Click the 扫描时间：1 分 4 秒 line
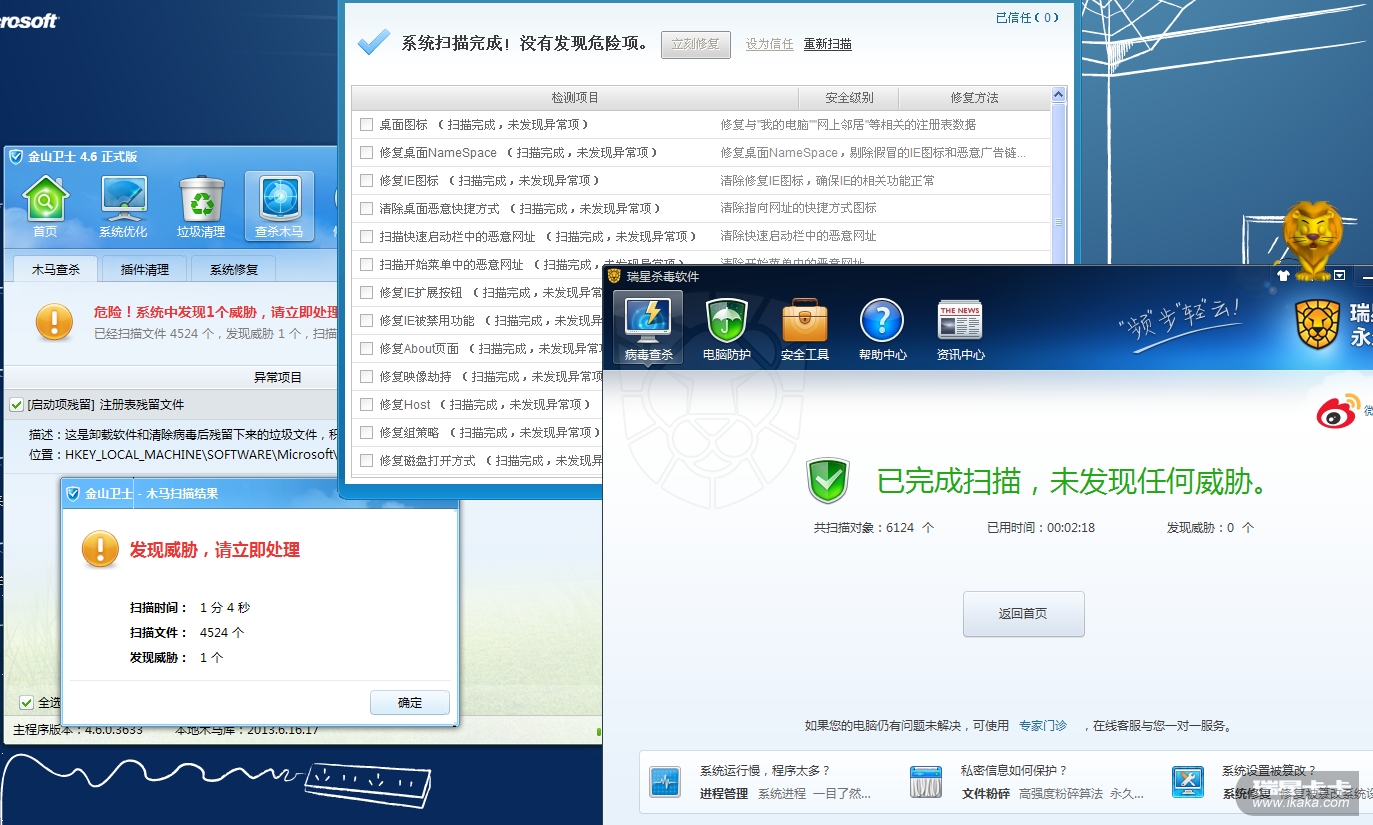The image size is (1373, 825). (190, 608)
